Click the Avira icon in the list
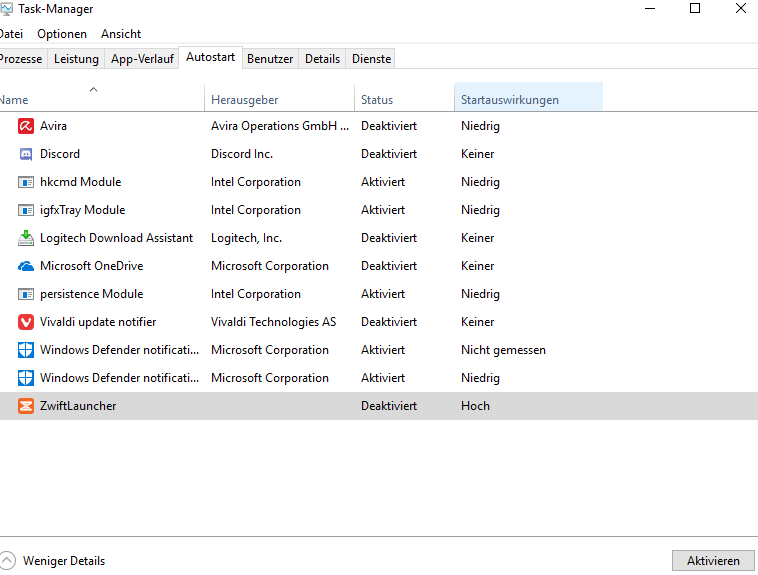The height and width of the screenshot is (575, 758). pos(26,126)
